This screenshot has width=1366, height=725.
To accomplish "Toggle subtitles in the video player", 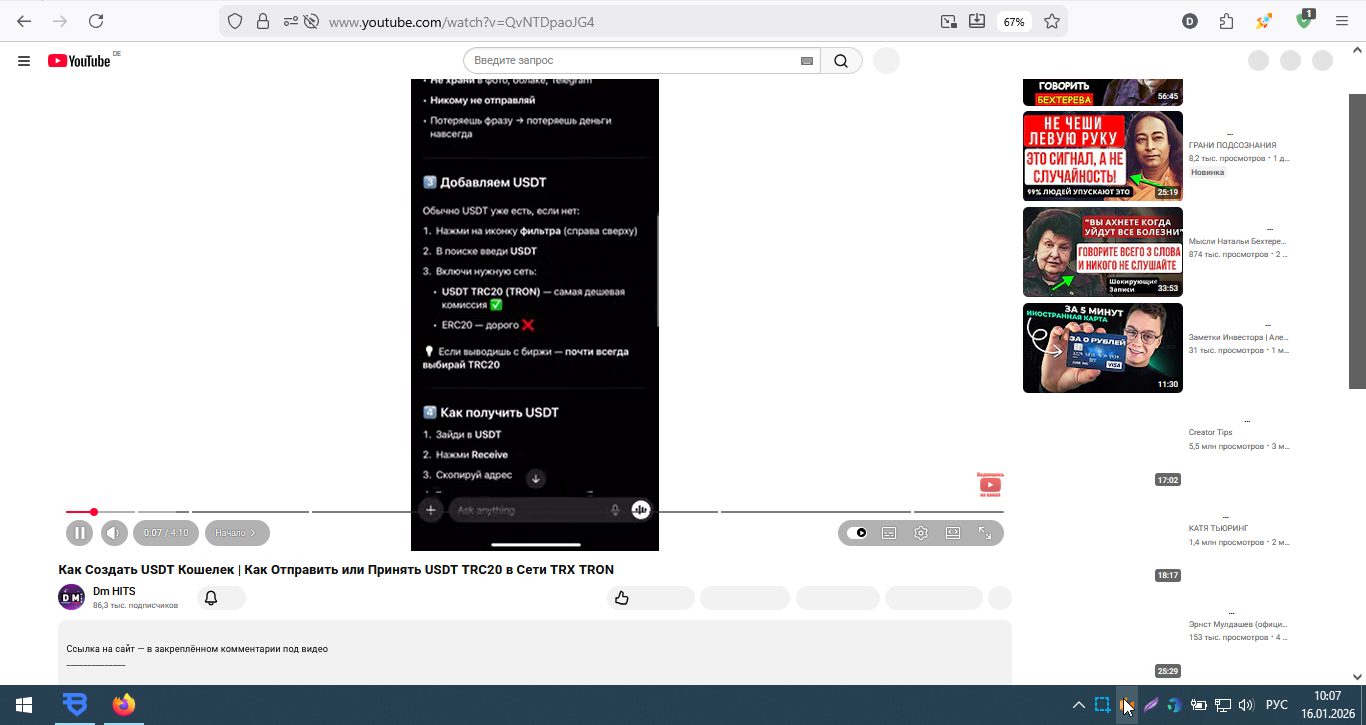I will pyautogui.click(x=889, y=533).
